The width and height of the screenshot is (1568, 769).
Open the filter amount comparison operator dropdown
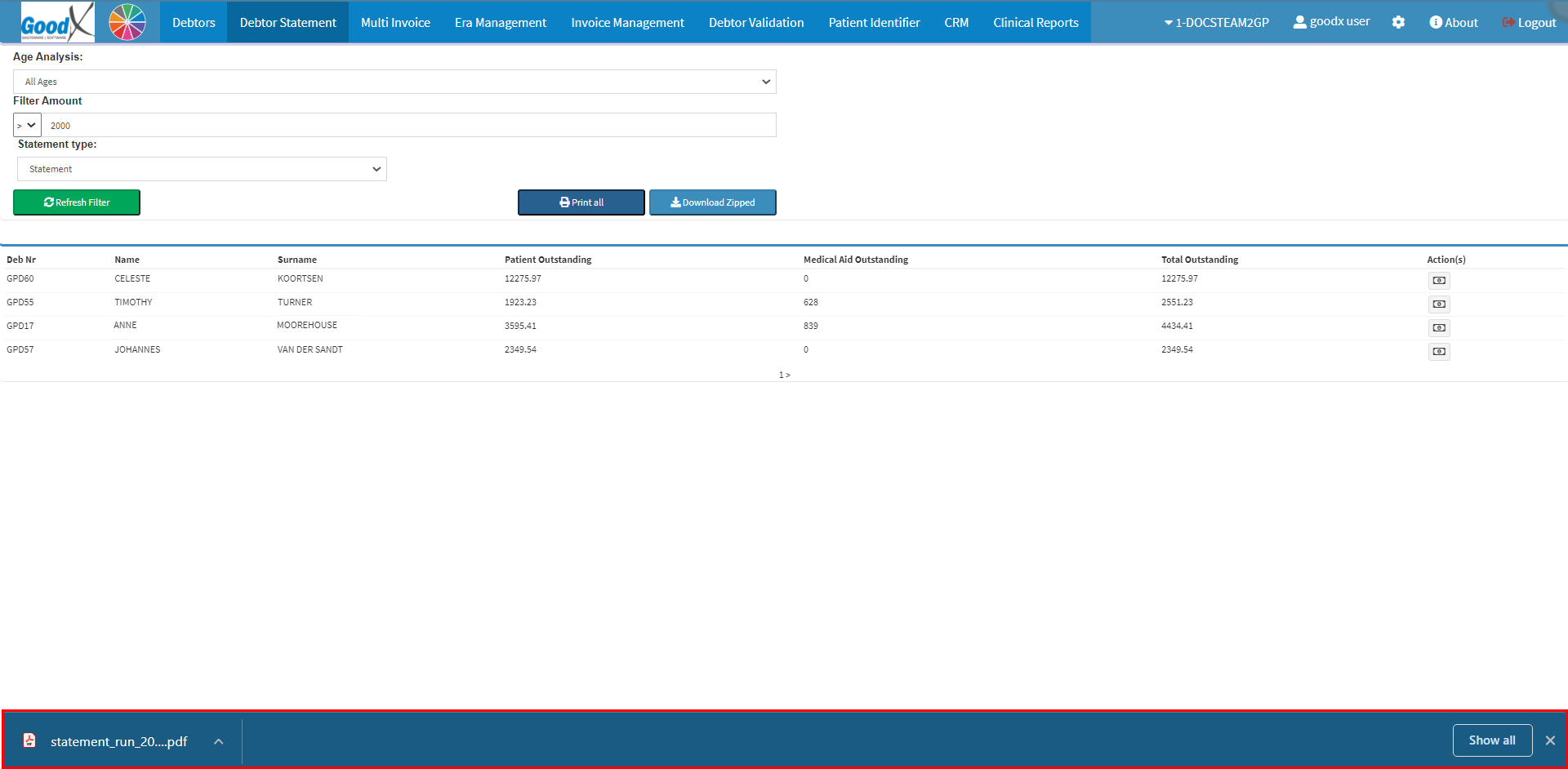[x=27, y=126]
